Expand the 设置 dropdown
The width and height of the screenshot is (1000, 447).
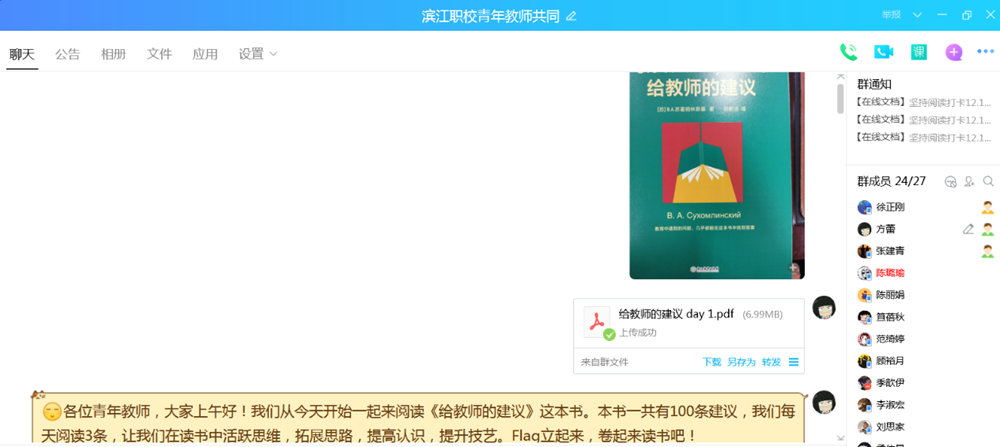click(x=258, y=54)
